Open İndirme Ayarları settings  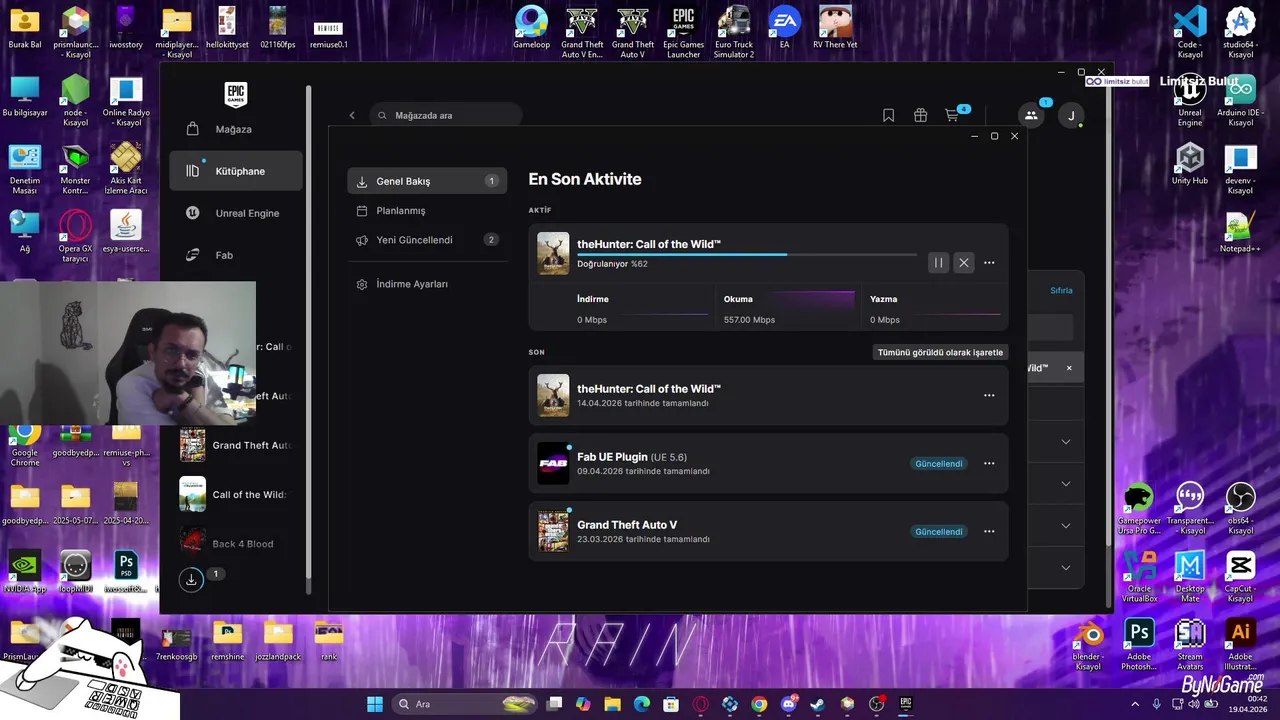[x=427, y=284]
